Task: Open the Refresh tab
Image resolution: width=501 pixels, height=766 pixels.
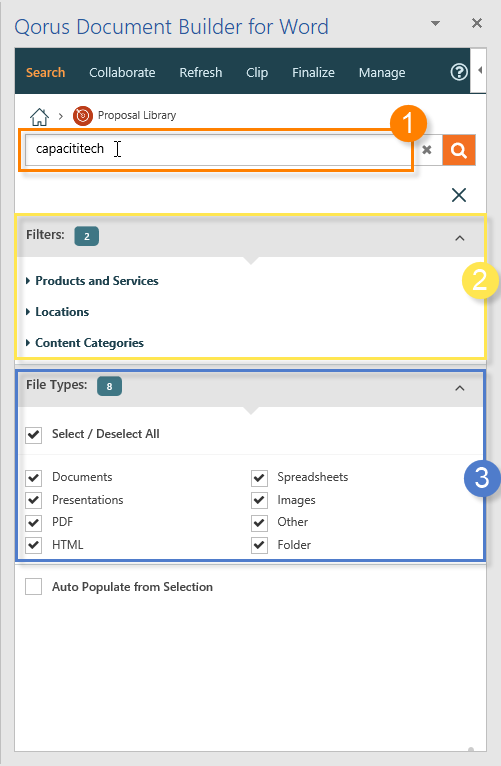Action: coord(201,72)
